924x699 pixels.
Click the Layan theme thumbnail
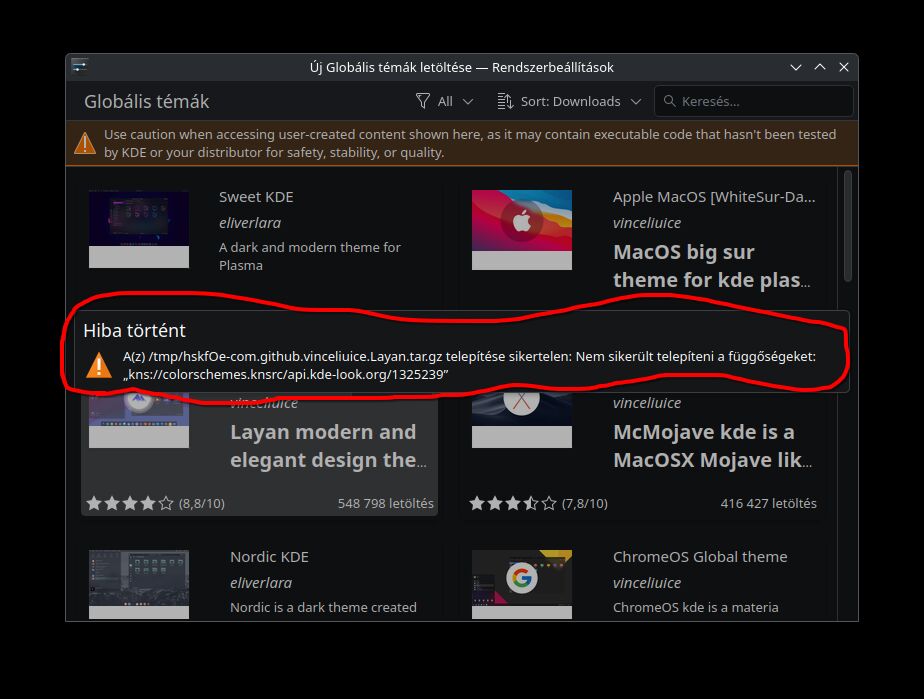(x=139, y=420)
